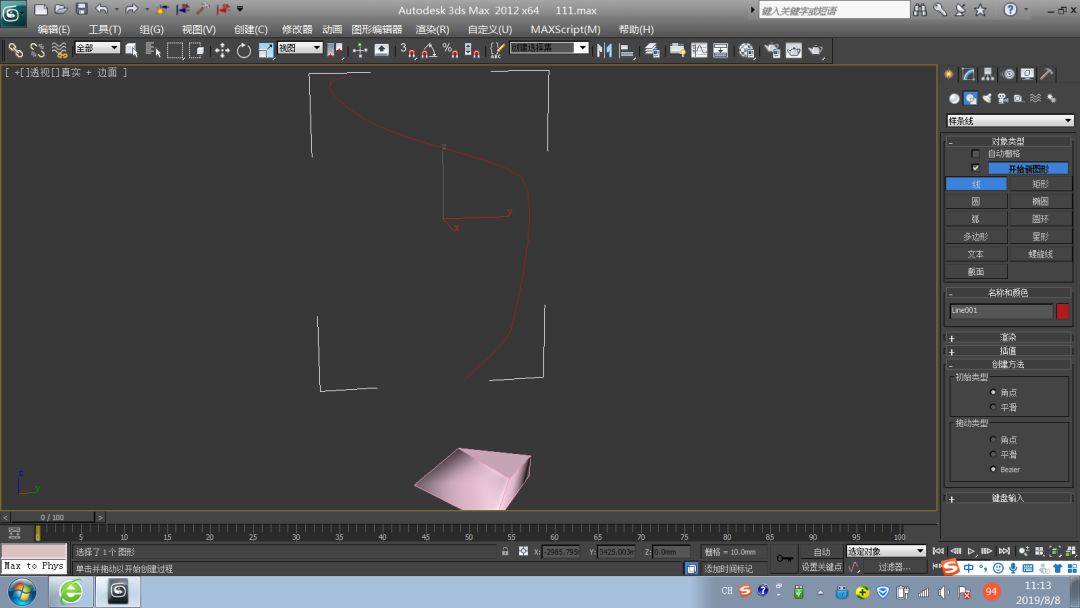1080x608 pixels.
Task: Switch to the Modify command panel tab
Action: pos(968,74)
